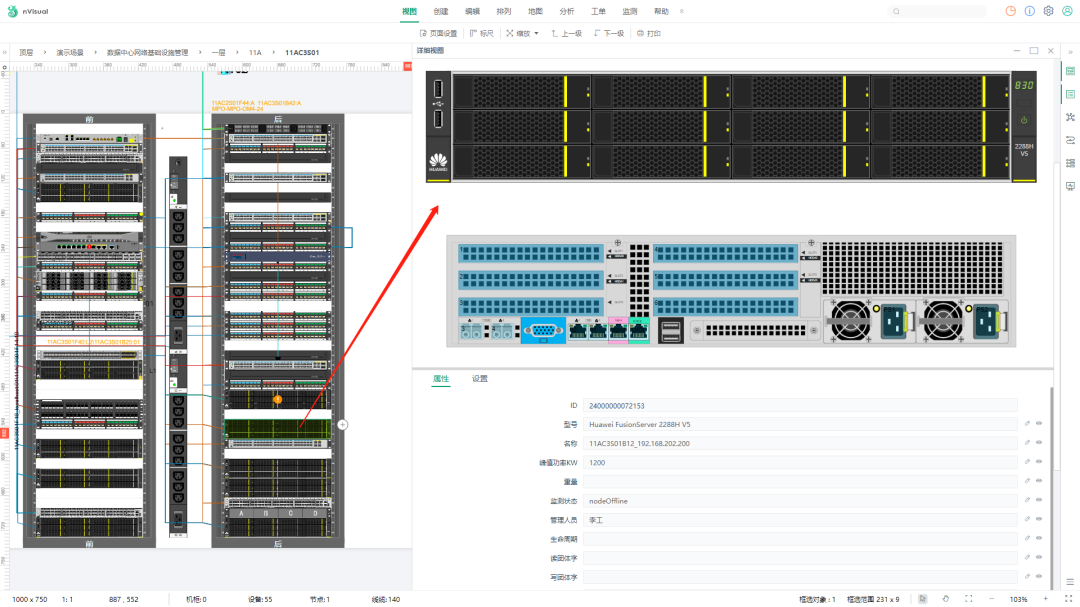Image resolution: width=1080 pixels, height=607 pixels.
Task: Zoom out with minus button
Action: click(x=992, y=599)
